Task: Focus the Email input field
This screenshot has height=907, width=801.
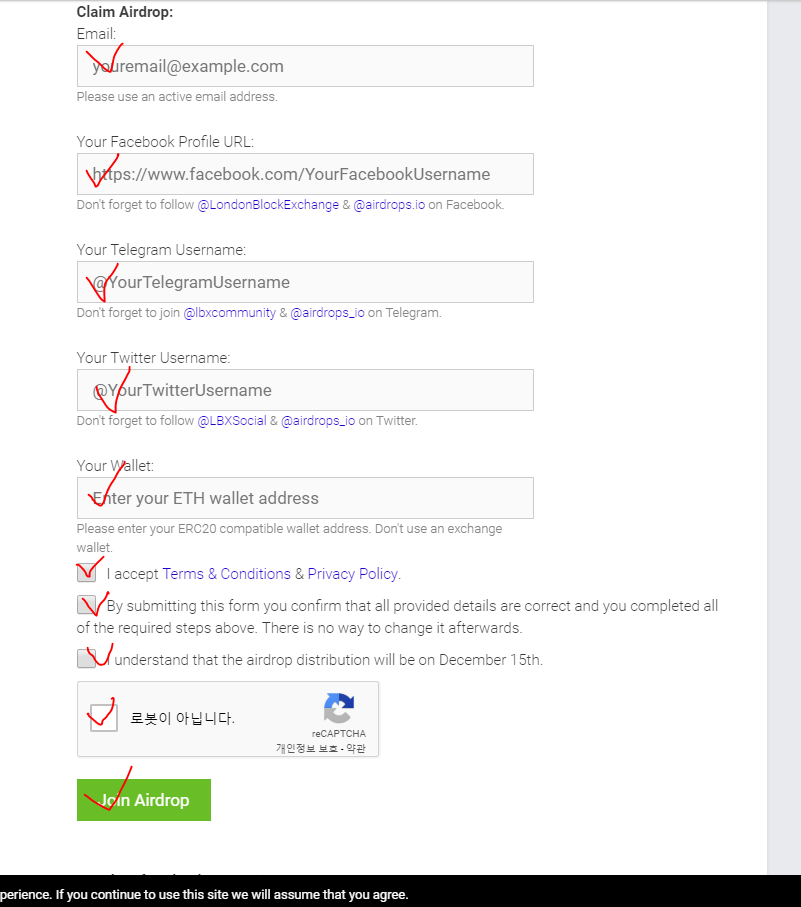Action: (x=305, y=66)
